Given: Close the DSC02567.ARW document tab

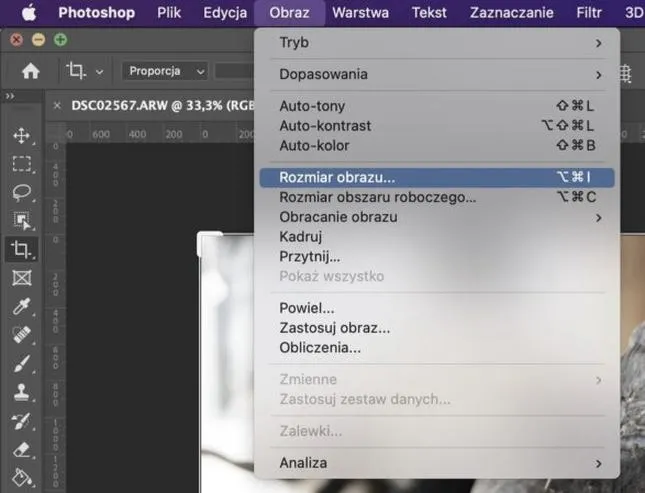Looking at the screenshot, I should 57,106.
